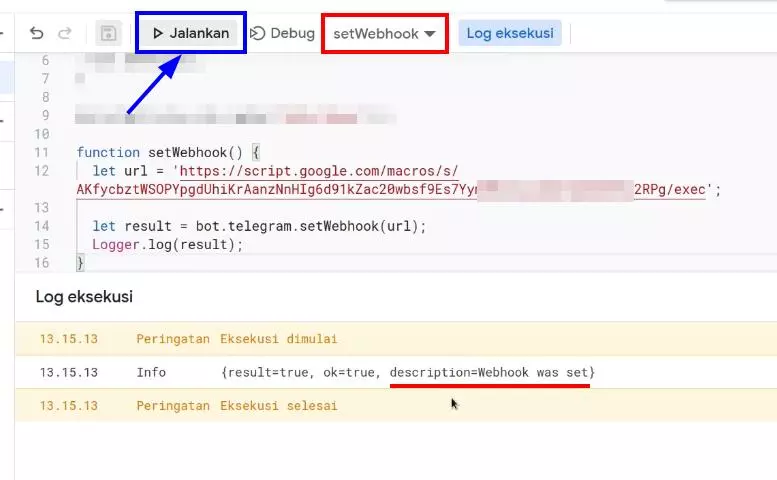Select the Eksekusi selesai log entry
The height and width of the screenshot is (480, 777).
pos(278,406)
